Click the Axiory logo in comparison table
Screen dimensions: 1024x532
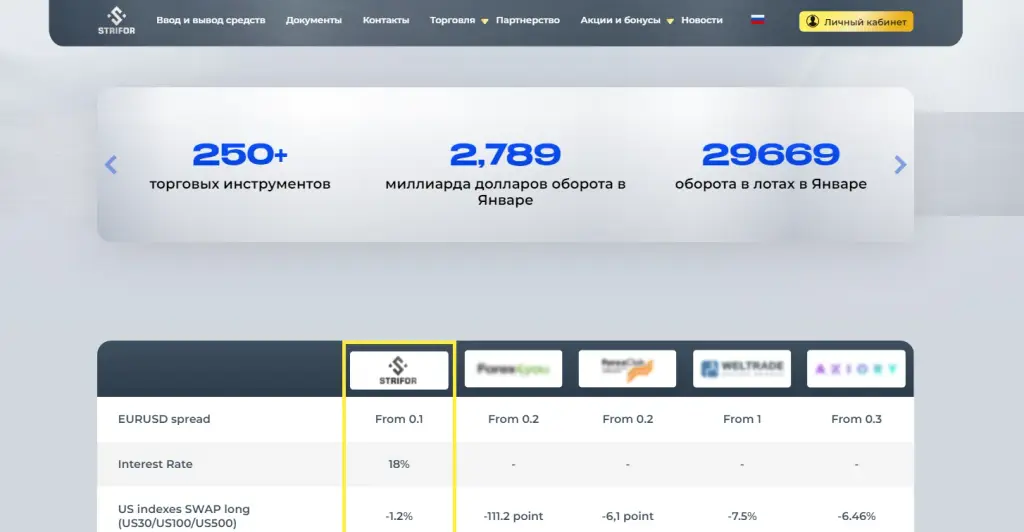[856, 369]
